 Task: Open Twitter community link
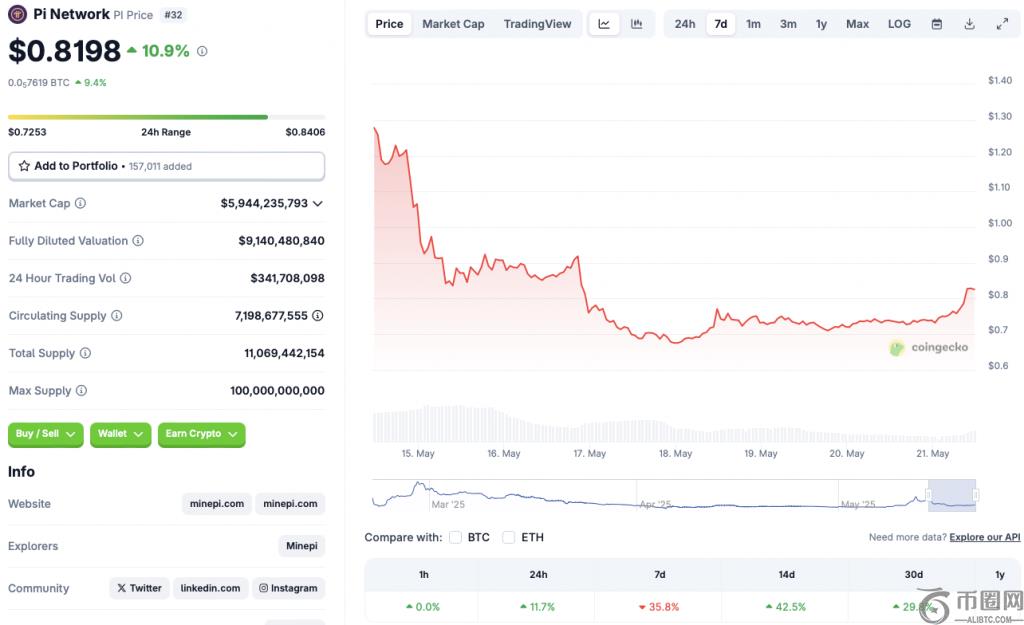click(139, 588)
